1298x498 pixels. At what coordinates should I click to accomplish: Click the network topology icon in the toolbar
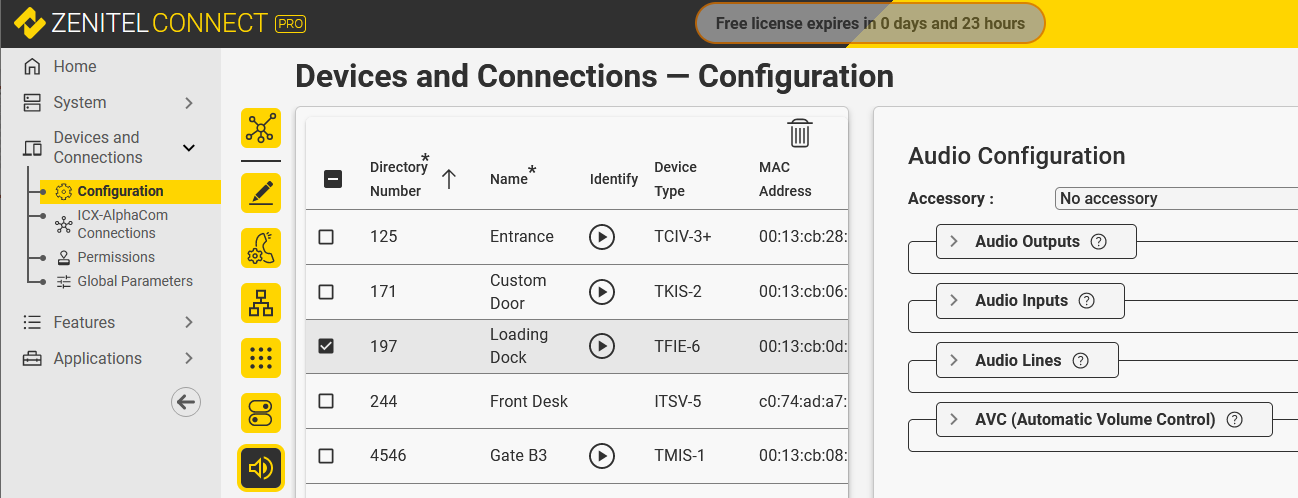261,129
